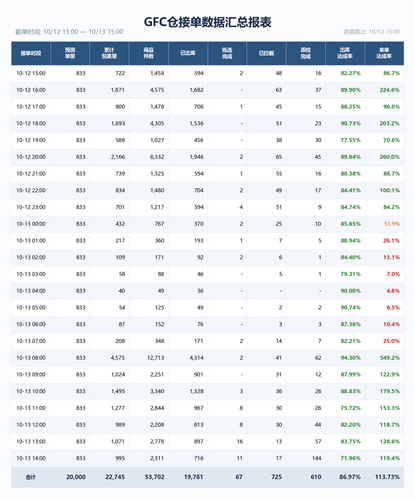Select the 10-12 20:00 time cell
Image resolution: width=415 pixels, height=500 pixels.
click(x=31, y=157)
